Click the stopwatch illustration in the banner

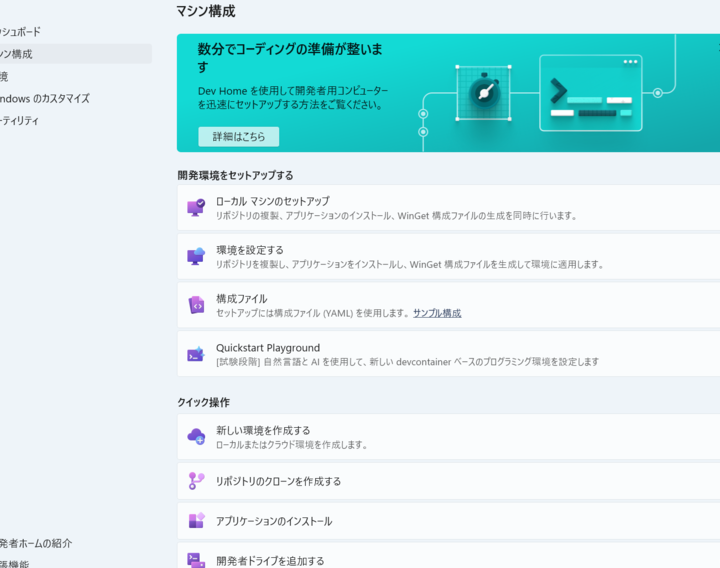(x=484, y=92)
